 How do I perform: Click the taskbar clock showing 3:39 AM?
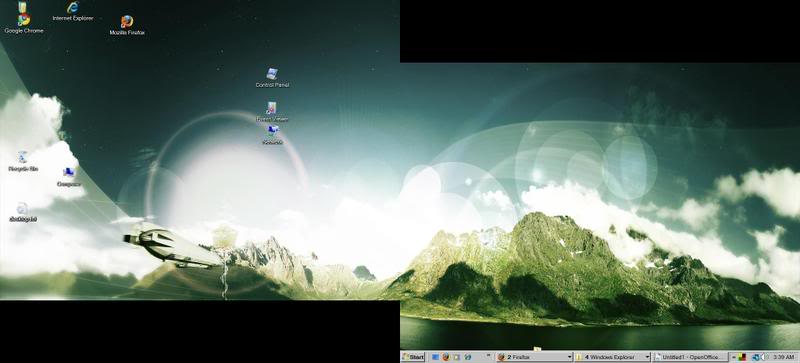pyautogui.click(x=784, y=357)
